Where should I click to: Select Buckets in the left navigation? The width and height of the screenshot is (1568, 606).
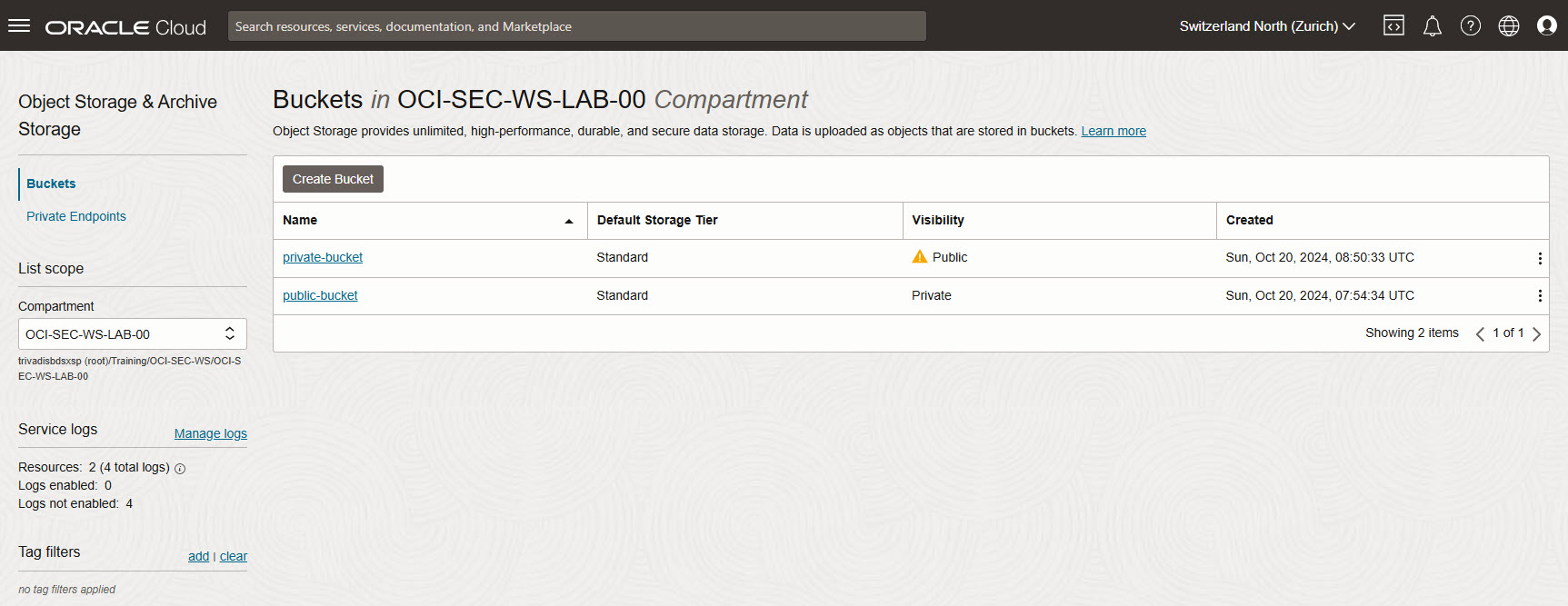tap(51, 184)
